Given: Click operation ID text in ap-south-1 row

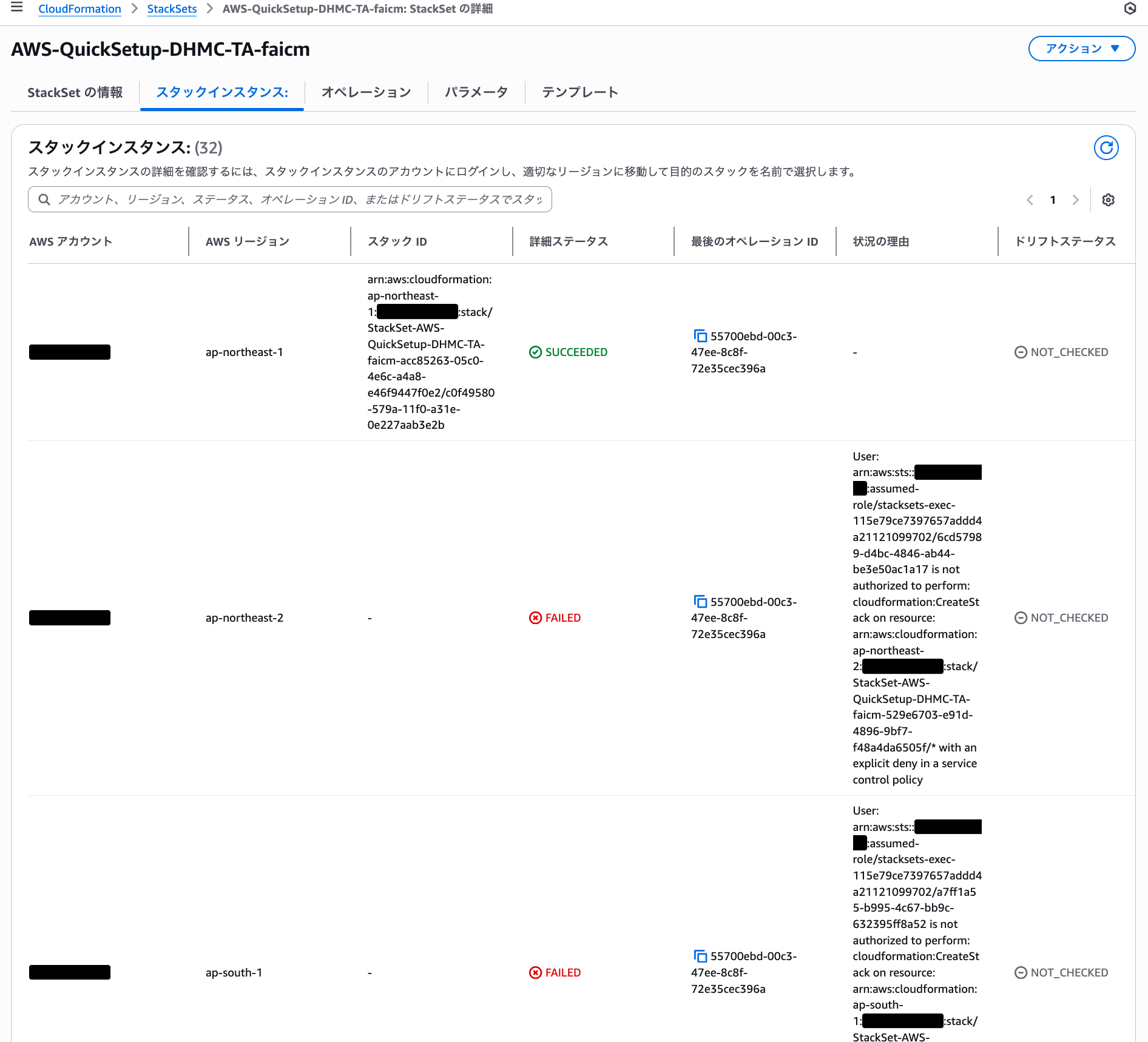Looking at the screenshot, I should pos(744,973).
